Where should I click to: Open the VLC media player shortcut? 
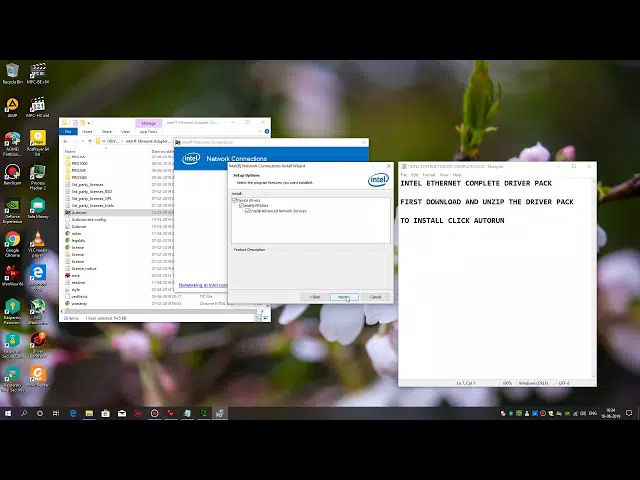38,244
